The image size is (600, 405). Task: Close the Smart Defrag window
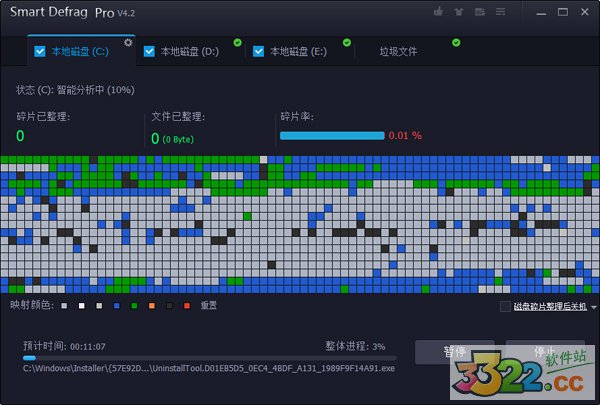pos(585,12)
